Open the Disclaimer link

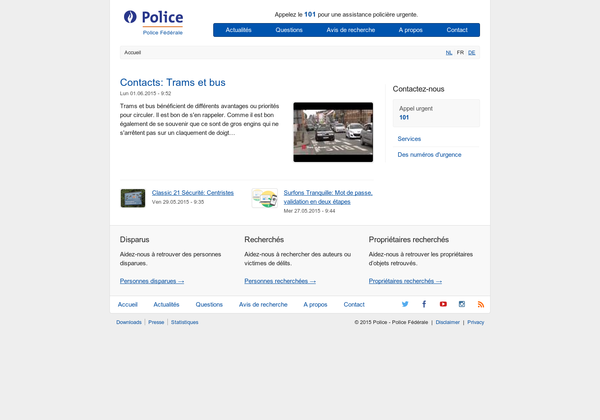pyautogui.click(x=448, y=322)
